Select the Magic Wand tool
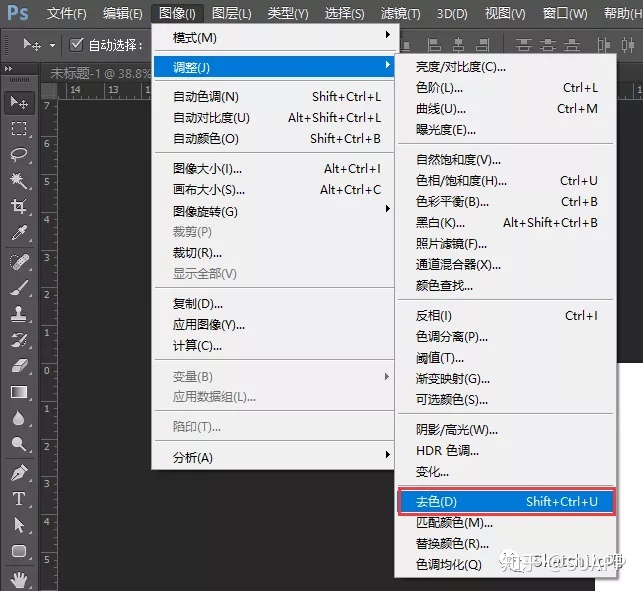This screenshot has width=643, height=591. pos(19,180)
